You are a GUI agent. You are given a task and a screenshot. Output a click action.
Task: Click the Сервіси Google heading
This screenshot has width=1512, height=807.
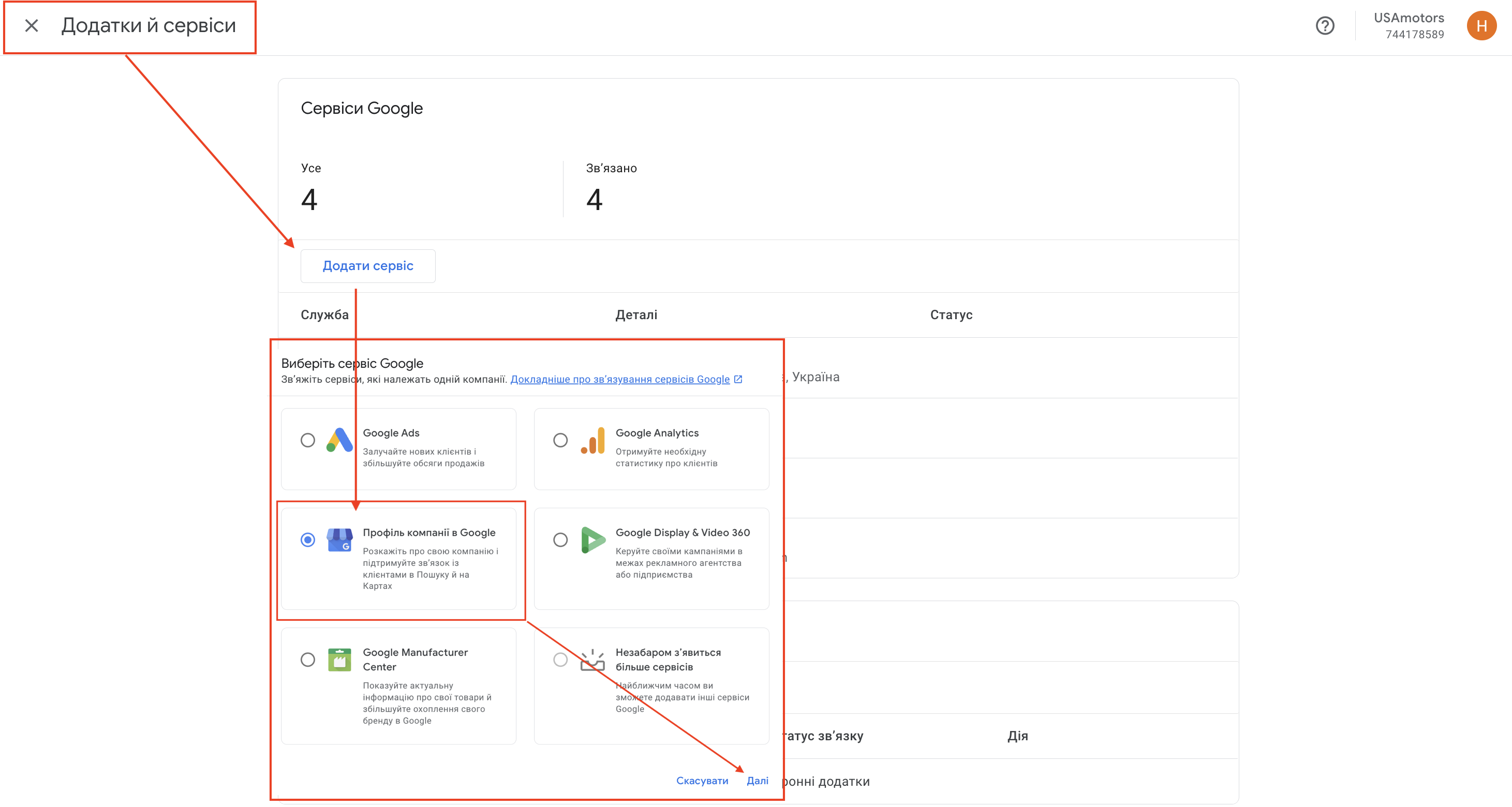point(362,109)
